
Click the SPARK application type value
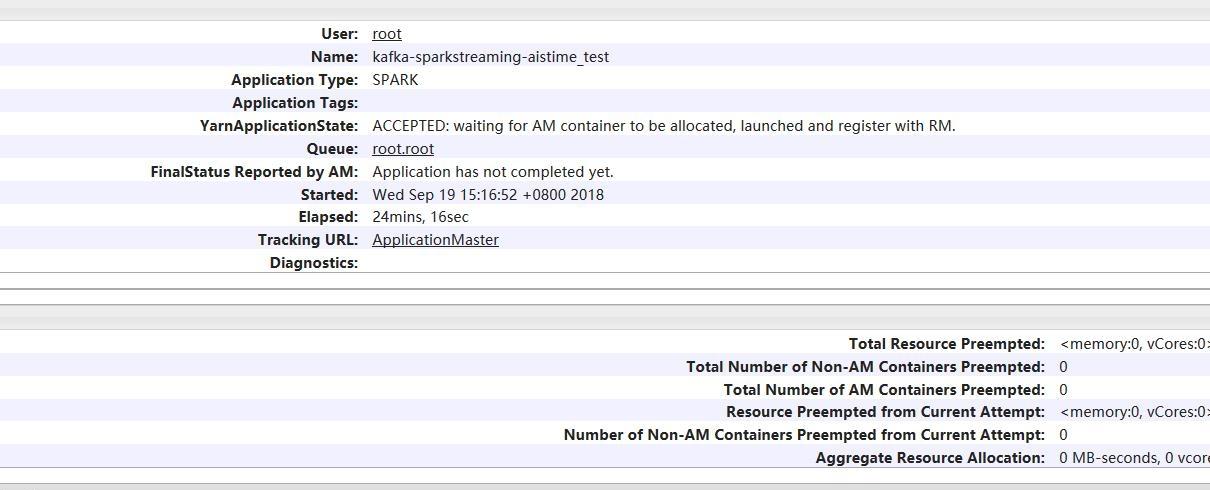coord(395,80)
